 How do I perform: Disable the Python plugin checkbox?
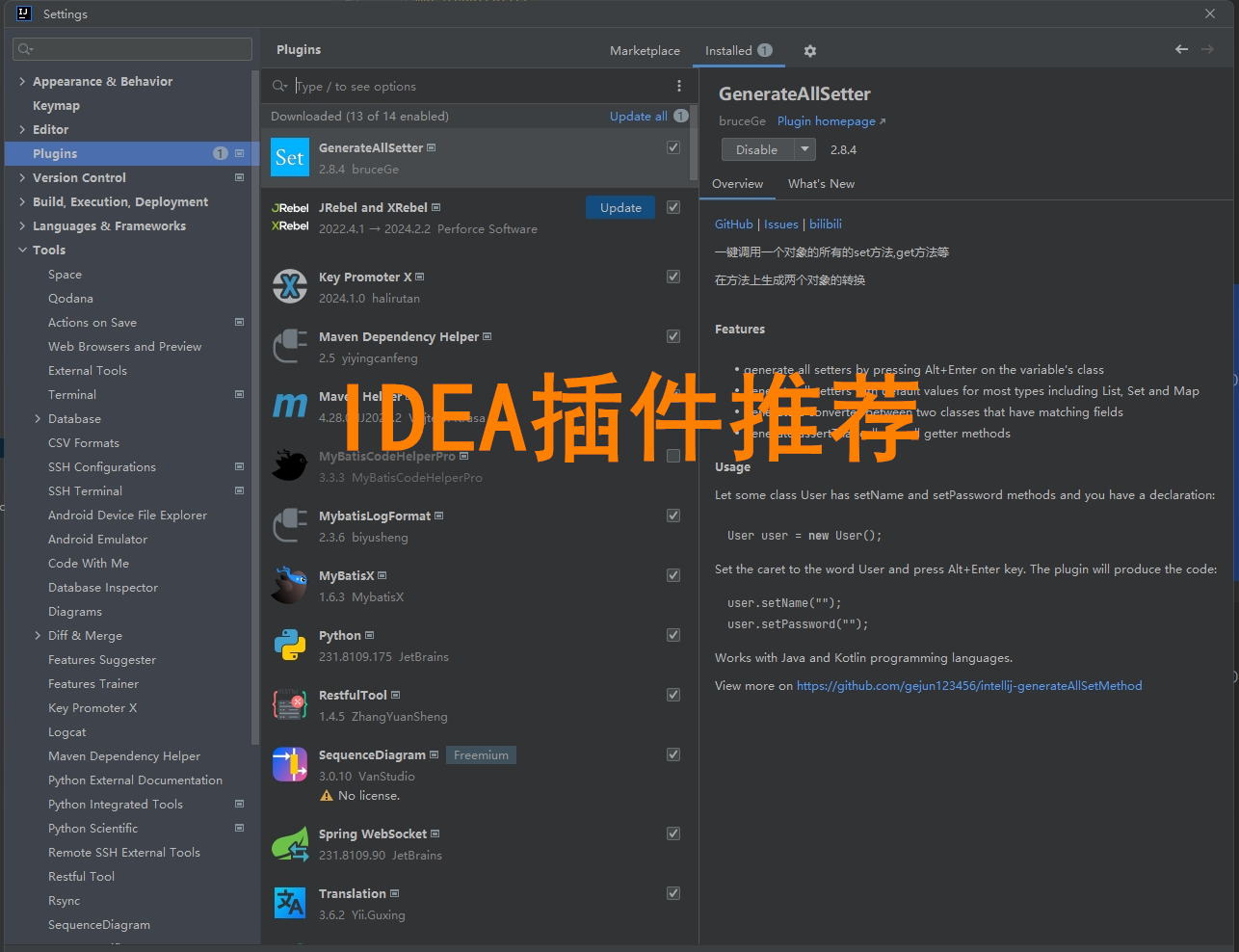coord(673,635)
